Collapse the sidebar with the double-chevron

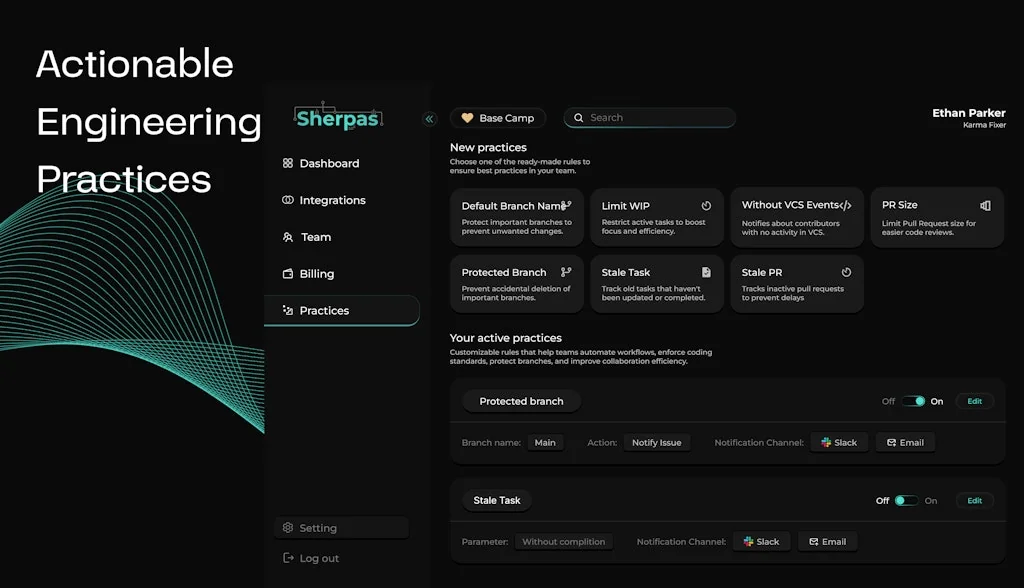tap(429, 118)
